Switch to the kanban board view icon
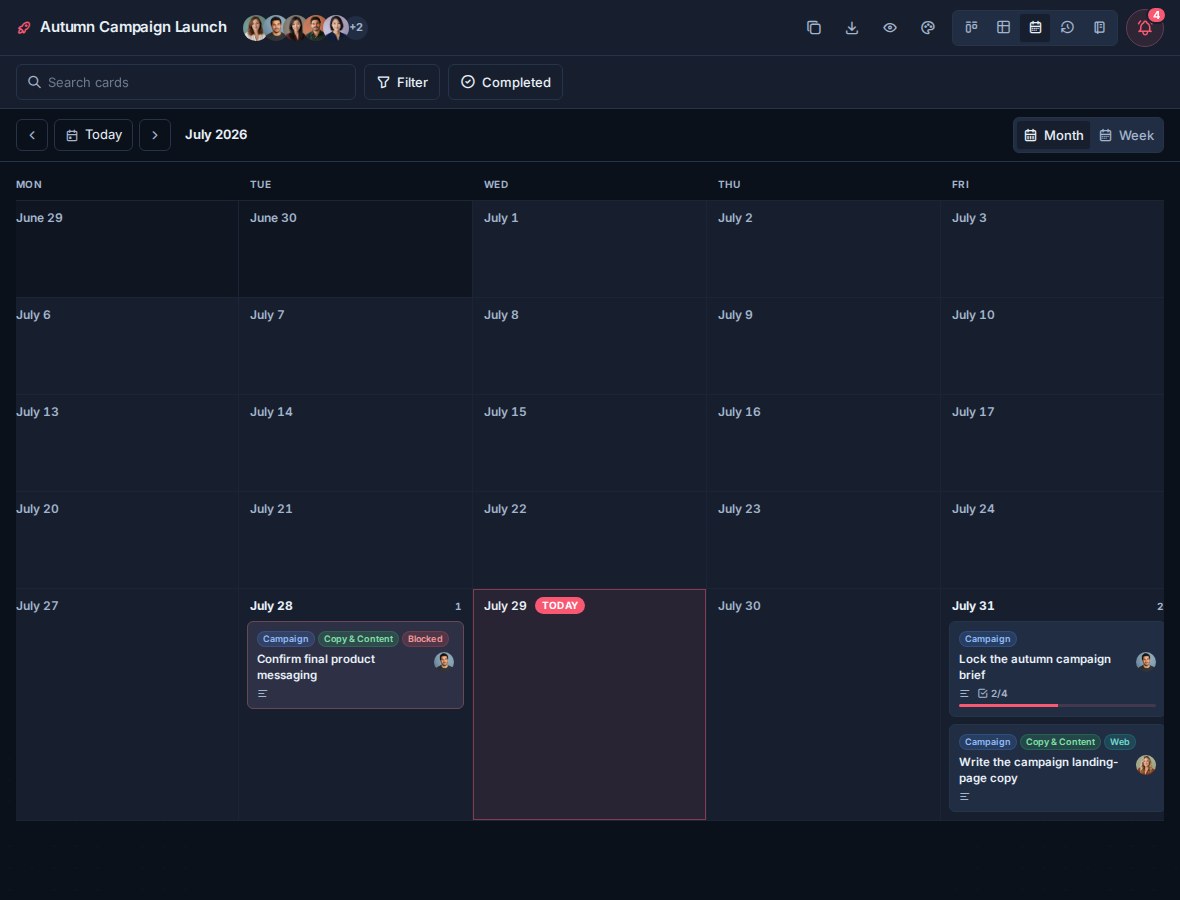The height and width of the screenshot is (900, 1180). 972,28
